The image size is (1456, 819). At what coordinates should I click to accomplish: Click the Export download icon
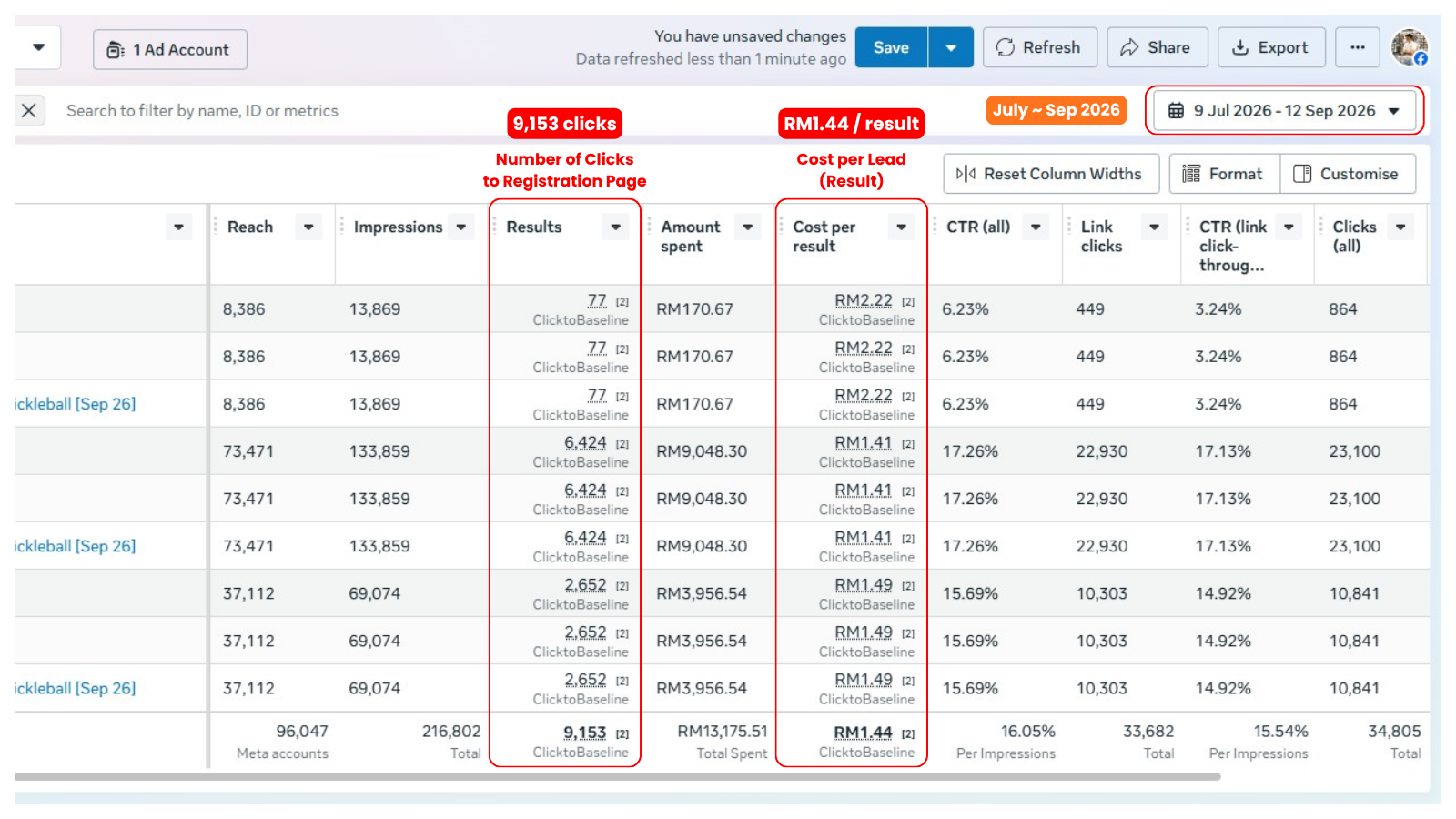click(1239, 47)
